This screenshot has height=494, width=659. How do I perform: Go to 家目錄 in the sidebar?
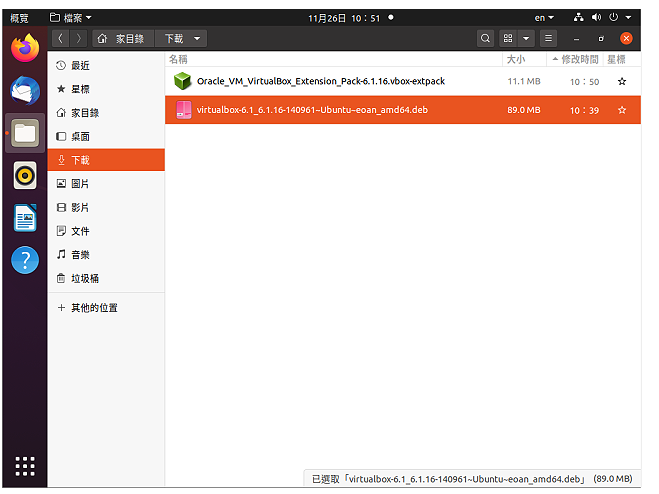[x=106, y=113]
